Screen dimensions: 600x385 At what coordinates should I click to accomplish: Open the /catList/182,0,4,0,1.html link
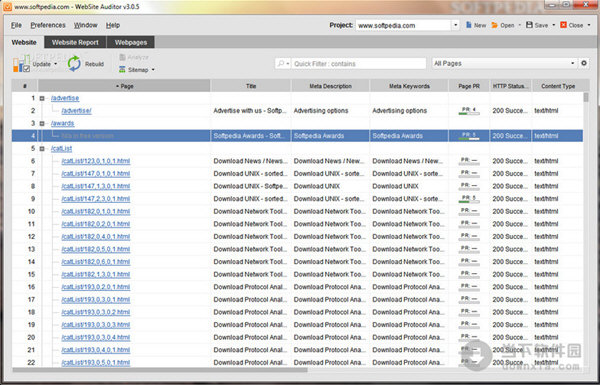tap(96, 237)
